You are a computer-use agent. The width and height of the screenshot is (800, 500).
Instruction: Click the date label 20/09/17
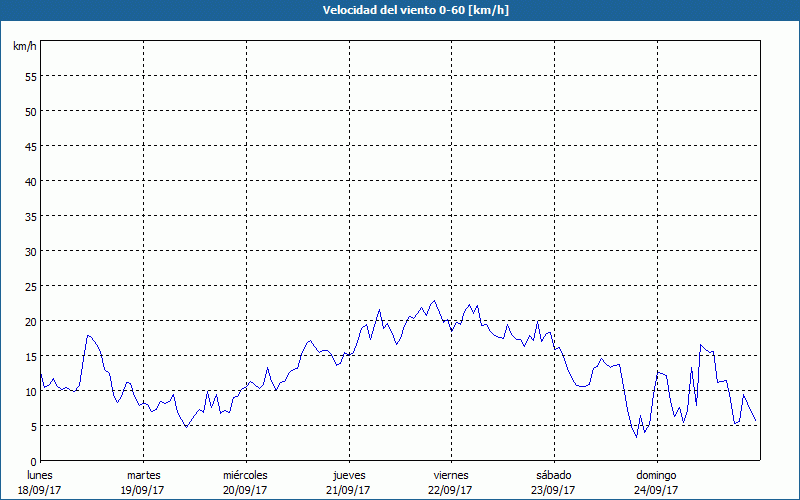tap(245, 490)
